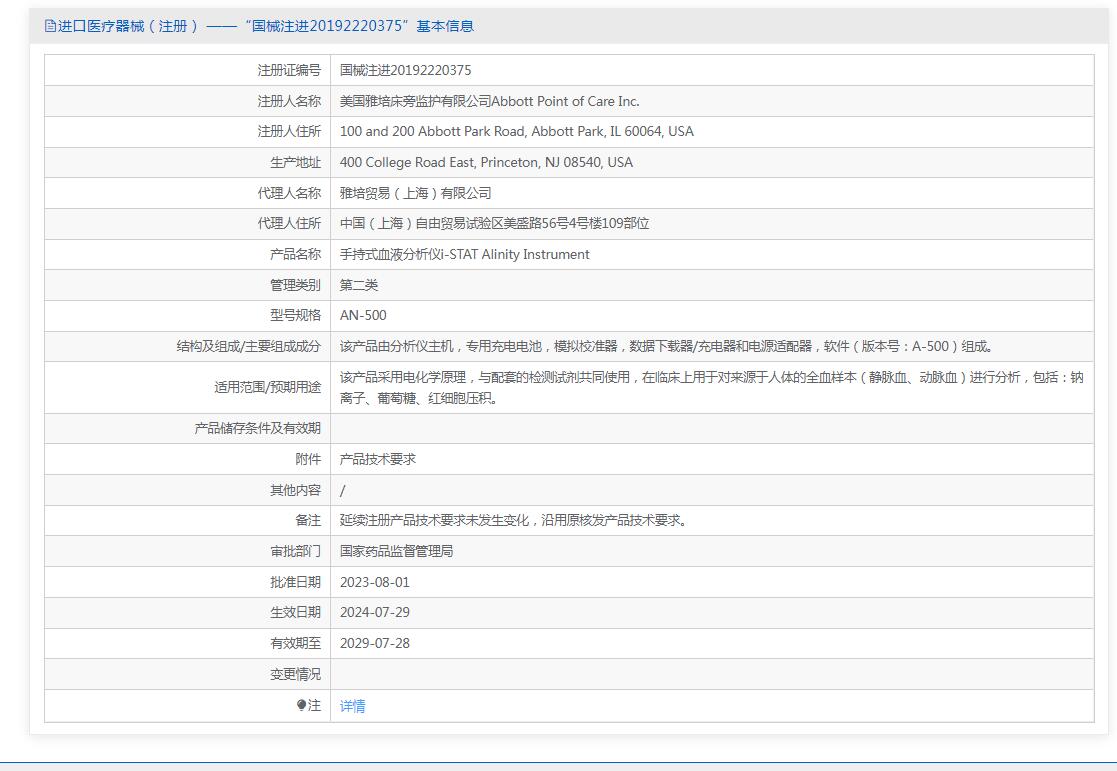
Task: Select remark text 延续注册产品技术要求未发生变化
Action: click(x=435, y=520)
